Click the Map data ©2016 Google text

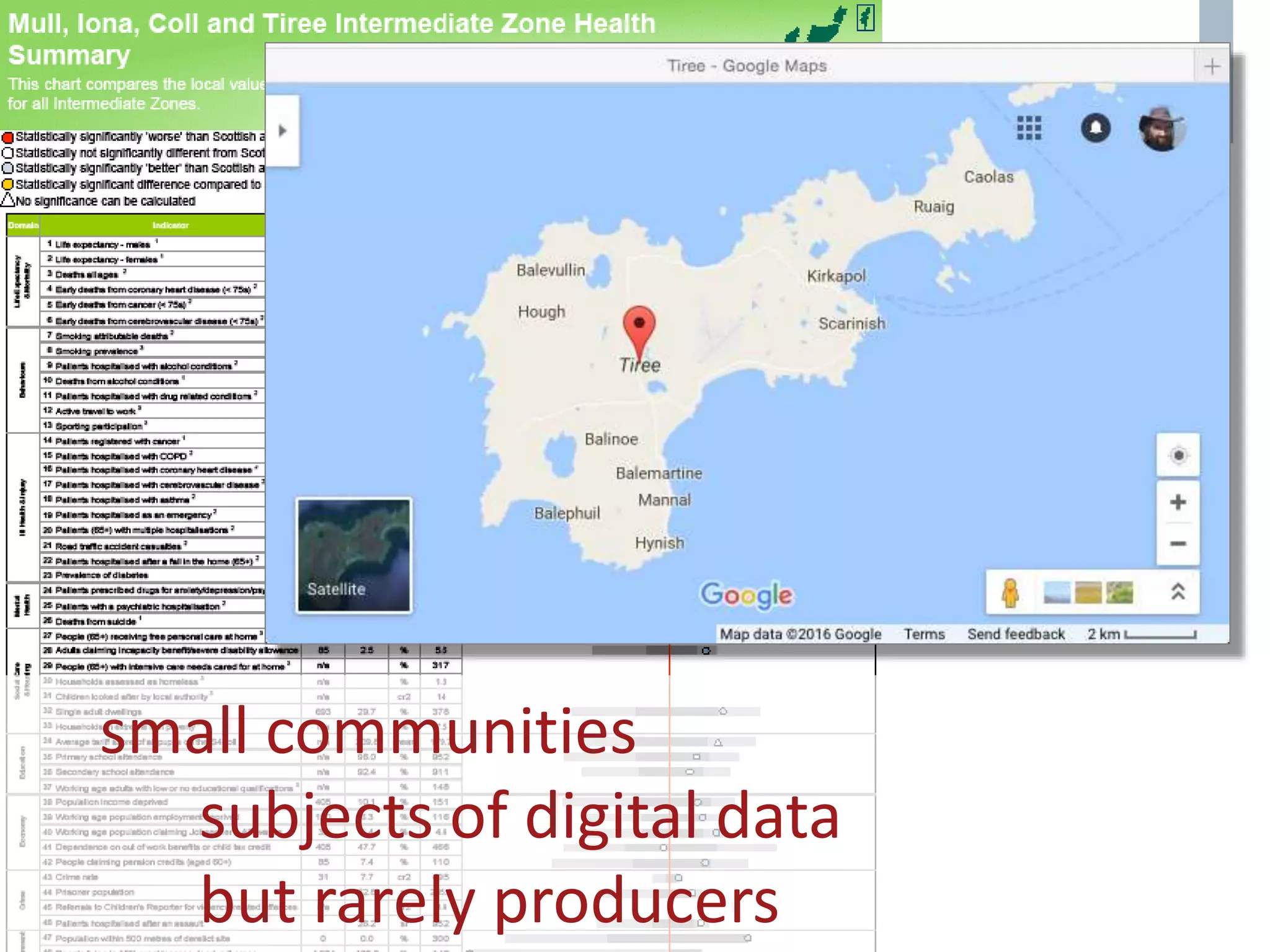click(x=800, y=634)
